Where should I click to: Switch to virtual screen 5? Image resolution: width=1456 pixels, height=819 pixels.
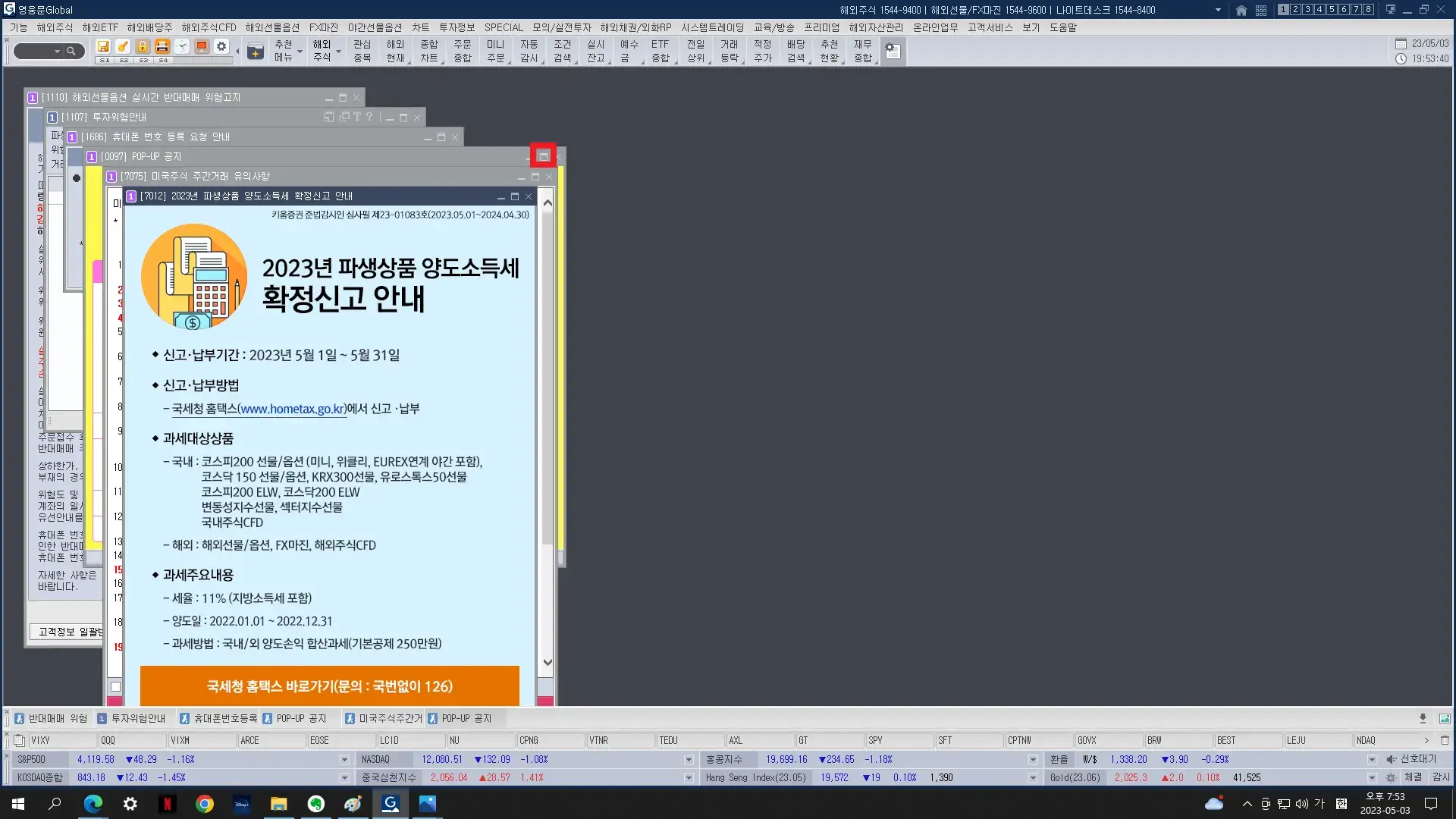point(1332,10)
